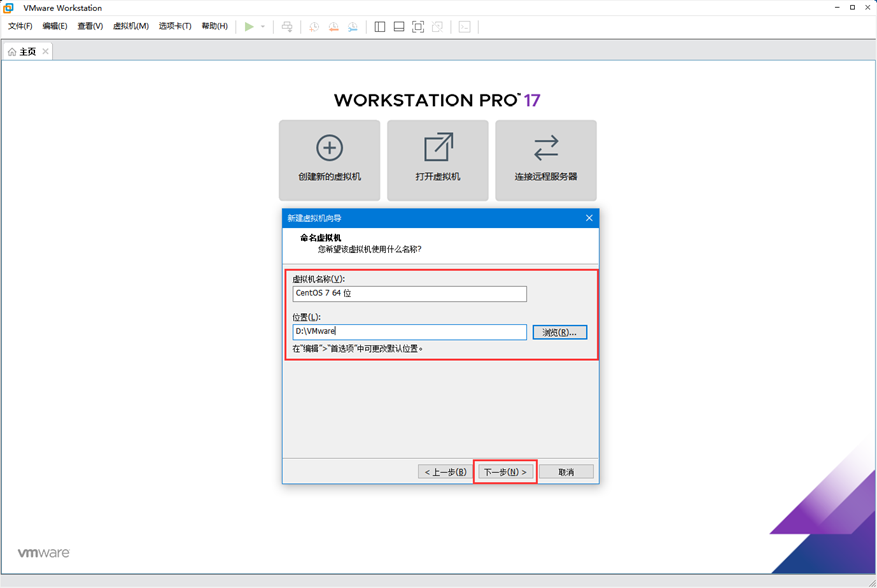Open the 虚拟机(M) menu
877x588 pixels.
[x=131, y=26]
